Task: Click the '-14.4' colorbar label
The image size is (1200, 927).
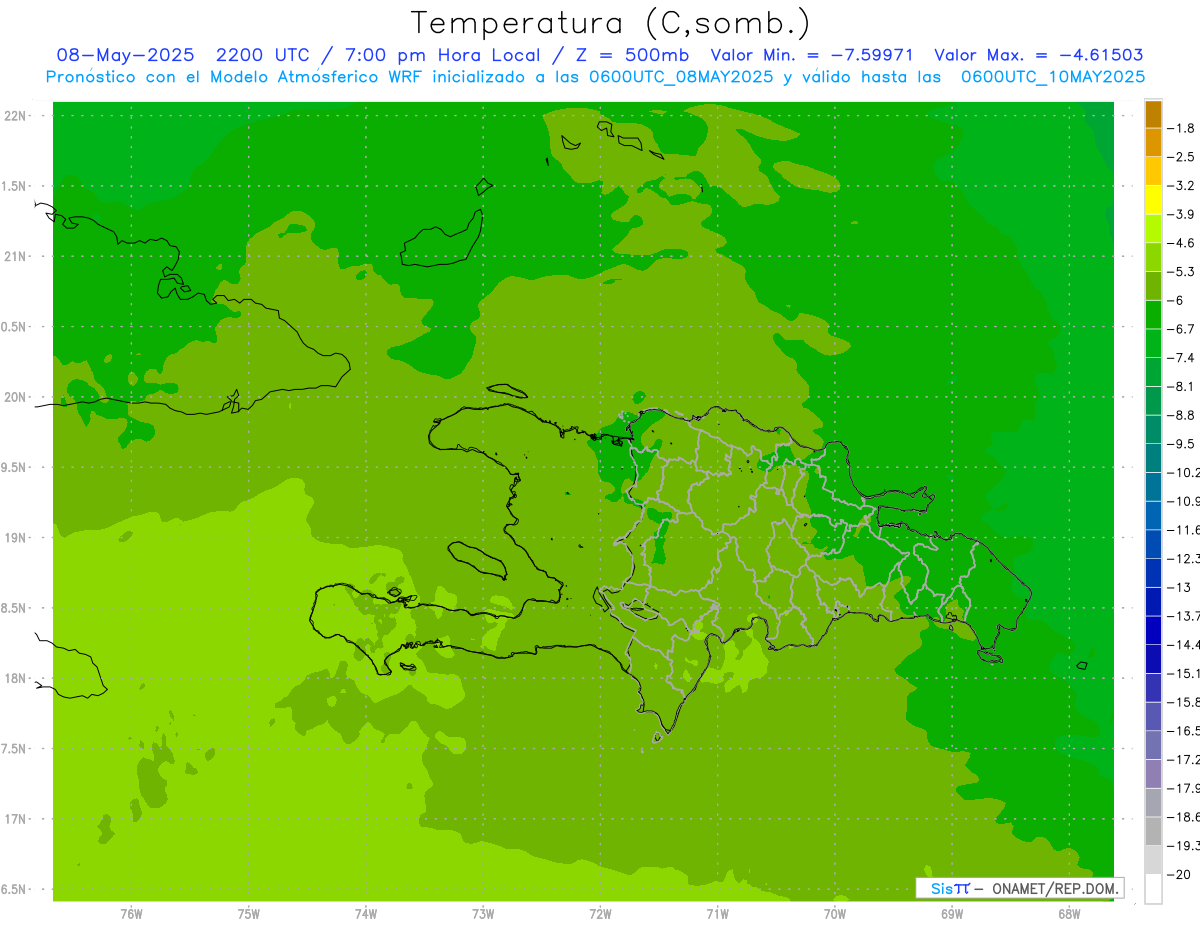Action: pyautogui.click(x=1183, y=644)
